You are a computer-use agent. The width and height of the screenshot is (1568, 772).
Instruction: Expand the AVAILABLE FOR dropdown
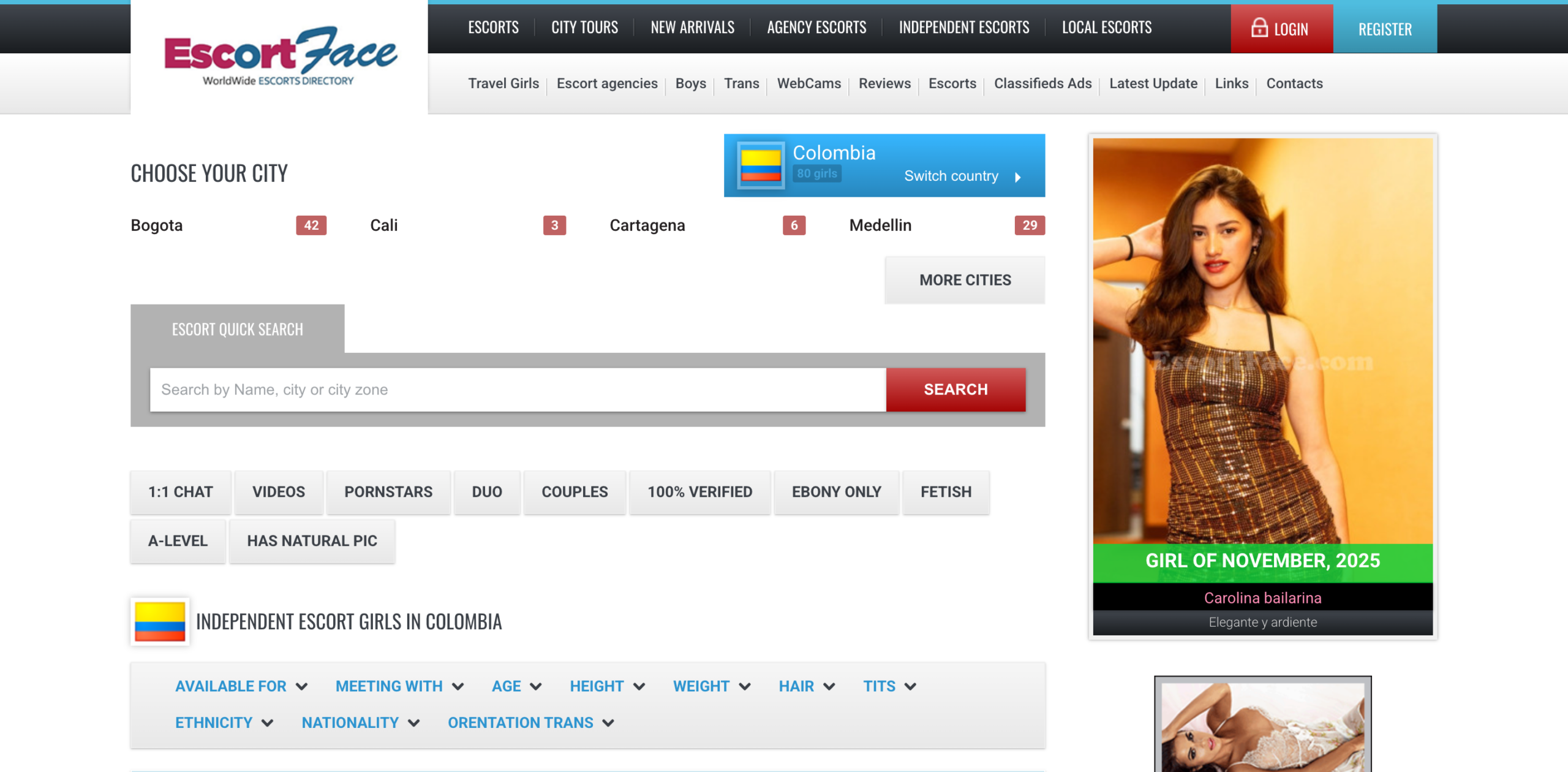click(241, 686)
